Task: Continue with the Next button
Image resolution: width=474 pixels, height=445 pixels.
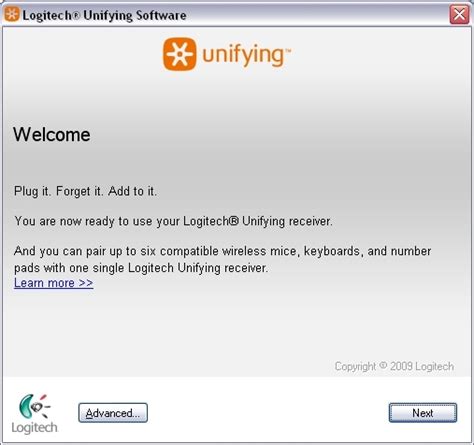Action: (x=423, y=413)
